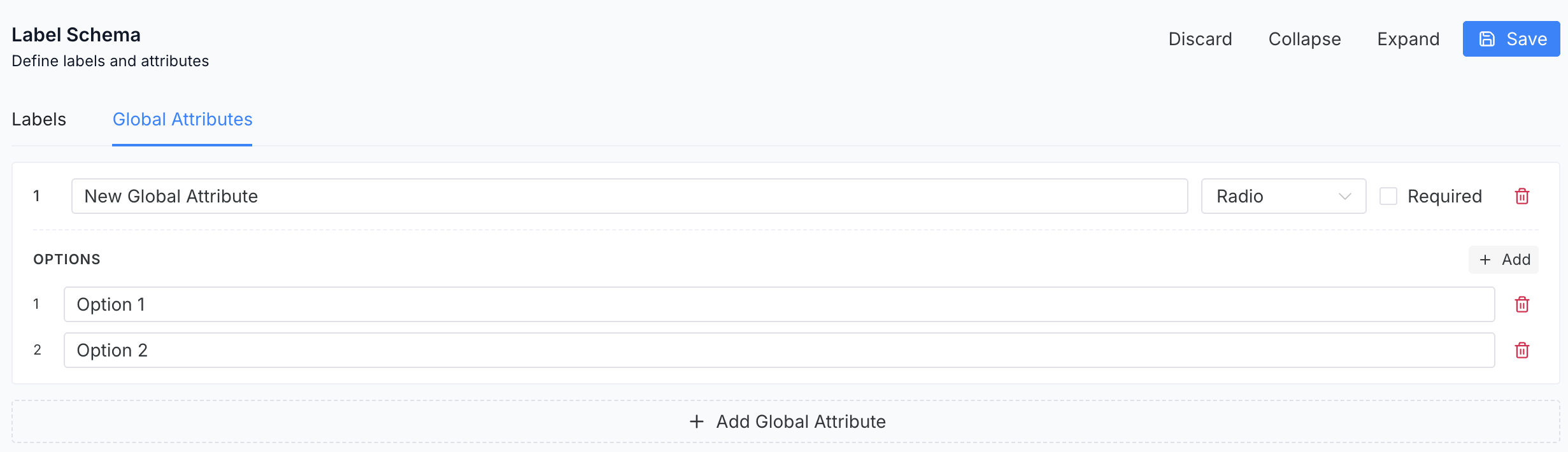This screenshot has height=452, width=1568.
Task: Delete Option 1 using its trash icon
Action: click(1522, 304)
